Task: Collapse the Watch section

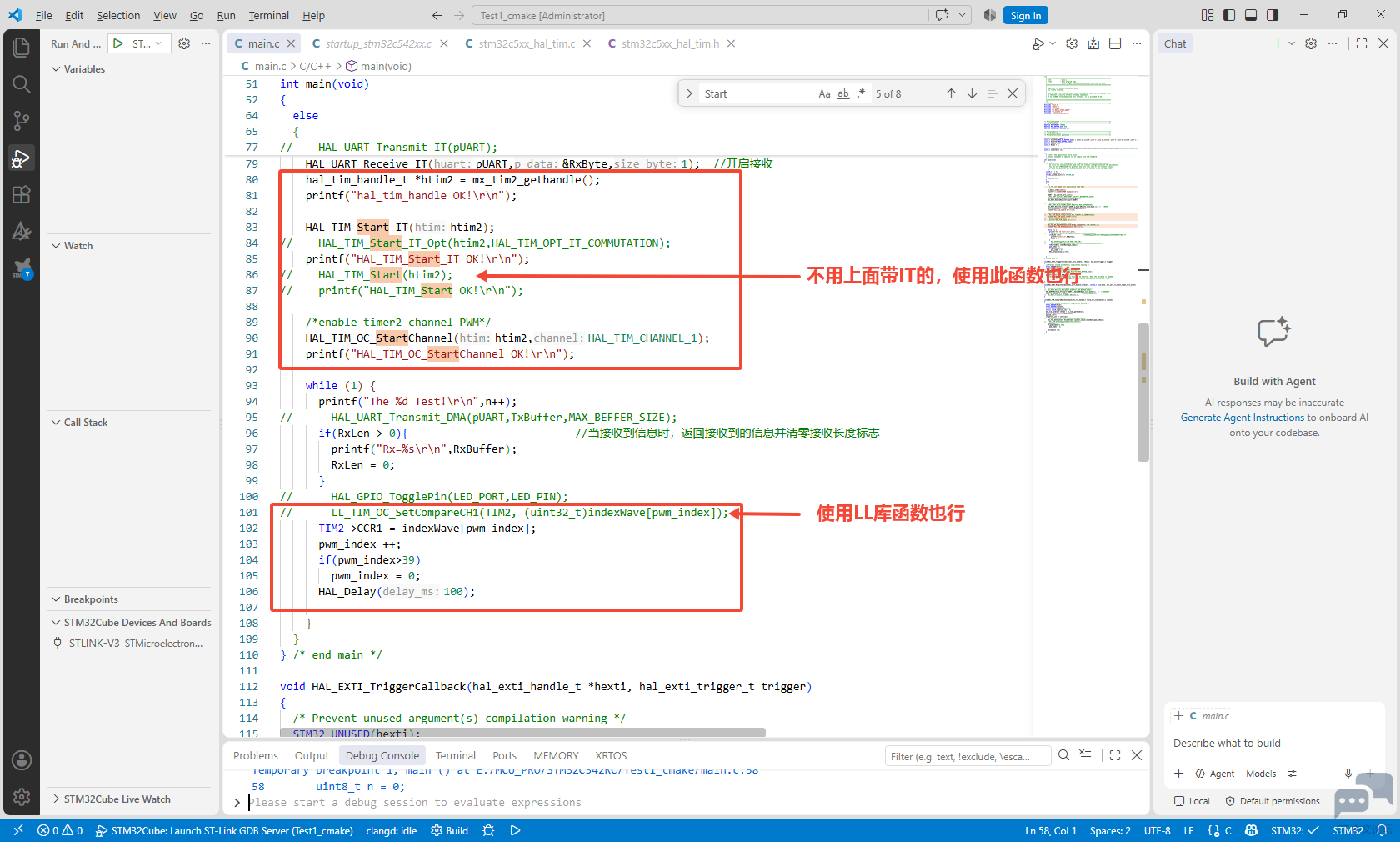Action: [129, 246]
